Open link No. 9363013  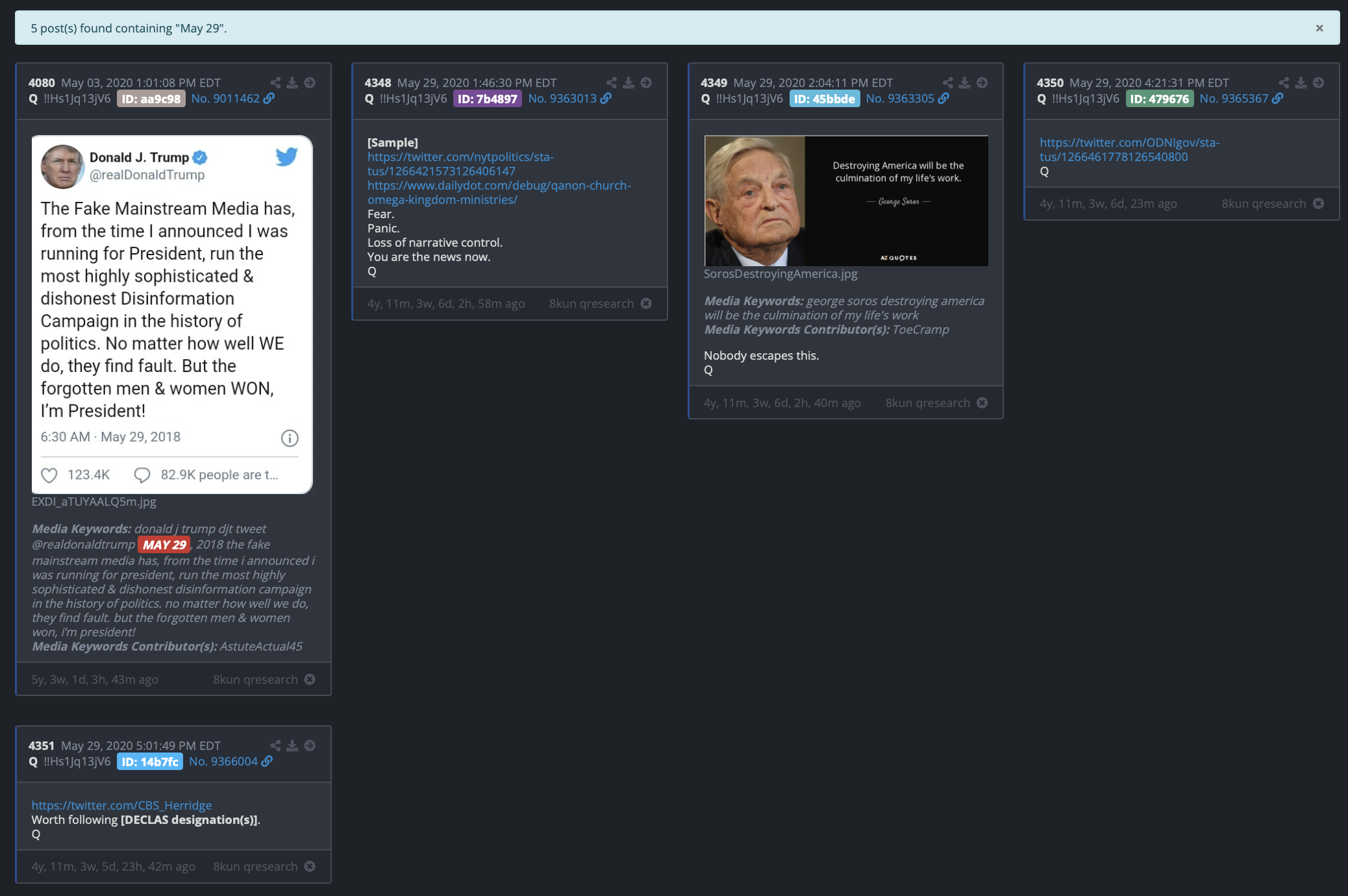point(569,99)
